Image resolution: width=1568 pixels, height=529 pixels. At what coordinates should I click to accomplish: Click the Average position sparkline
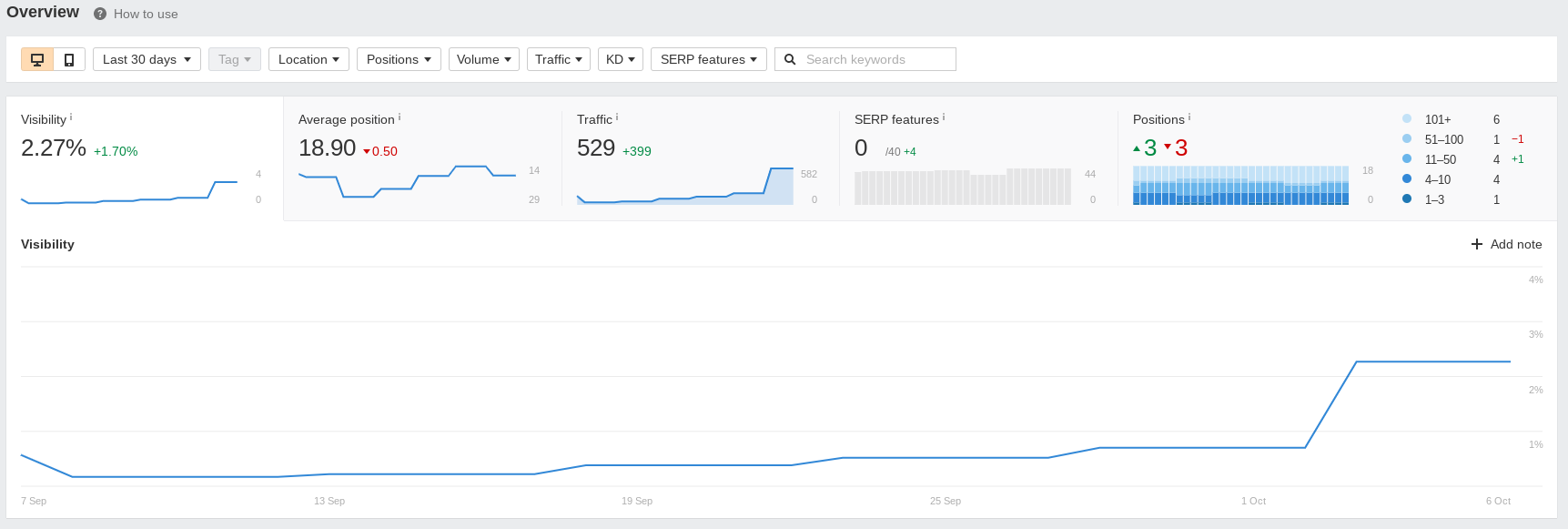click(x=407, y=181)
